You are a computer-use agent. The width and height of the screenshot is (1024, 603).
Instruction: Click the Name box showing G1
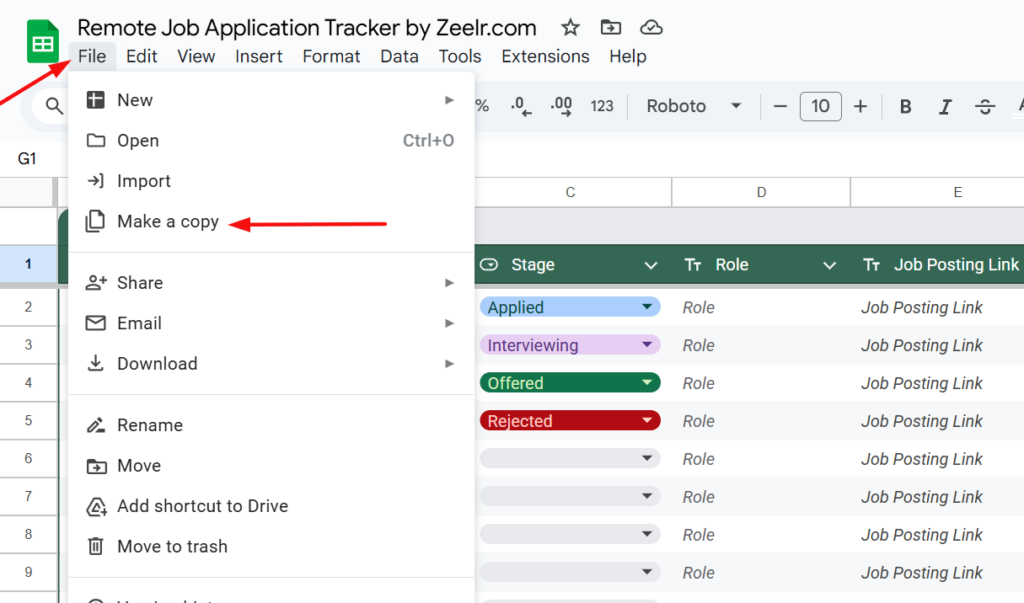point(27,159)
